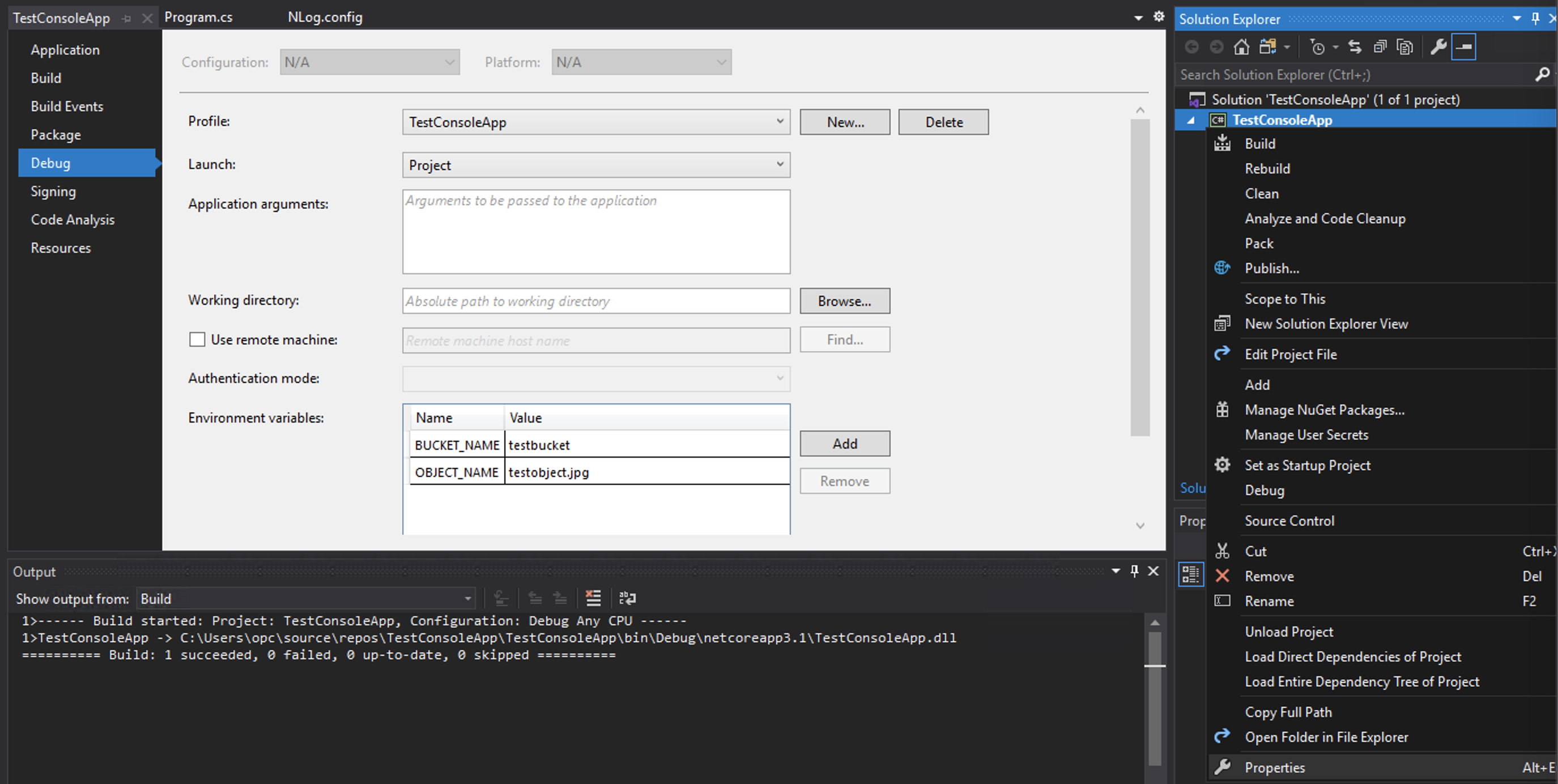
Task: Click the wrench Properties toolbar icon
Action: tap(1438, 47)
